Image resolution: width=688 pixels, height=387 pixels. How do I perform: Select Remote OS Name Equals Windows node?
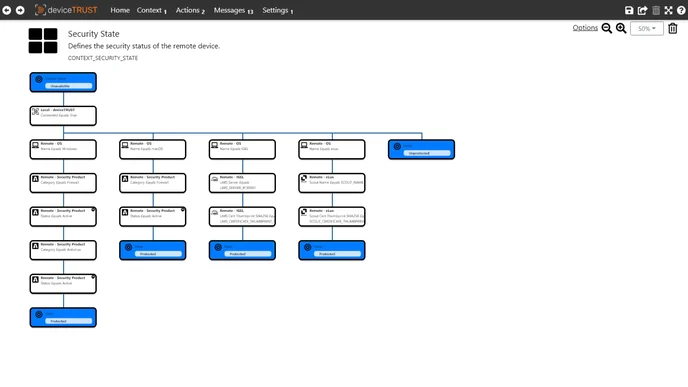(63, 150)
